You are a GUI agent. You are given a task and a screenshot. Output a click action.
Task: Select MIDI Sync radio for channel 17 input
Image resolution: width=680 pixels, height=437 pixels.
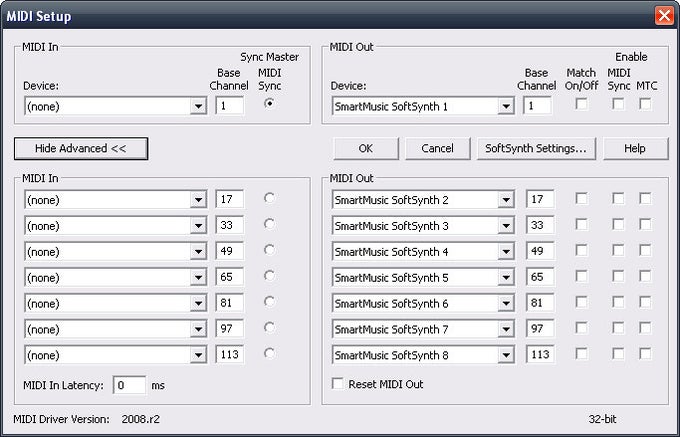pyautogui.click(x=269, y=198)
